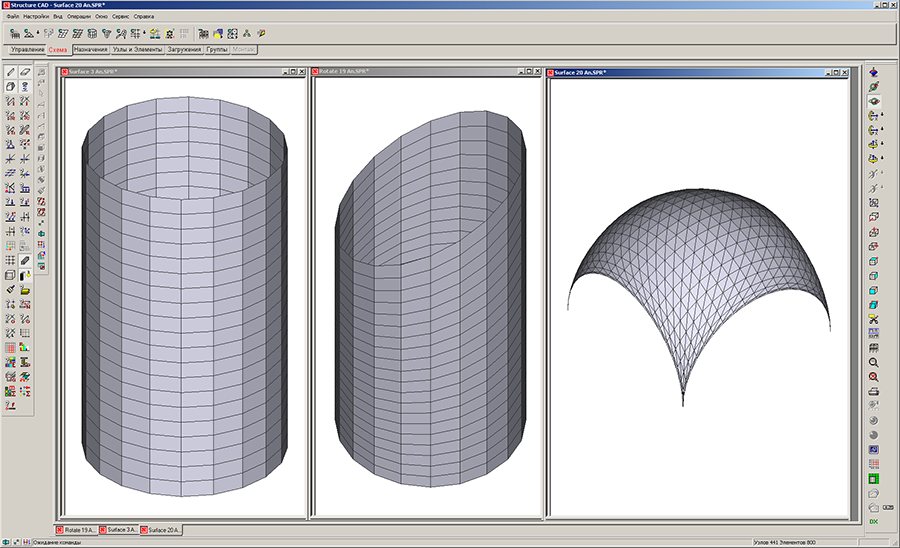Click the tree-structure icon in top toolbar
The image size is (900, 548).
point(246,34)
